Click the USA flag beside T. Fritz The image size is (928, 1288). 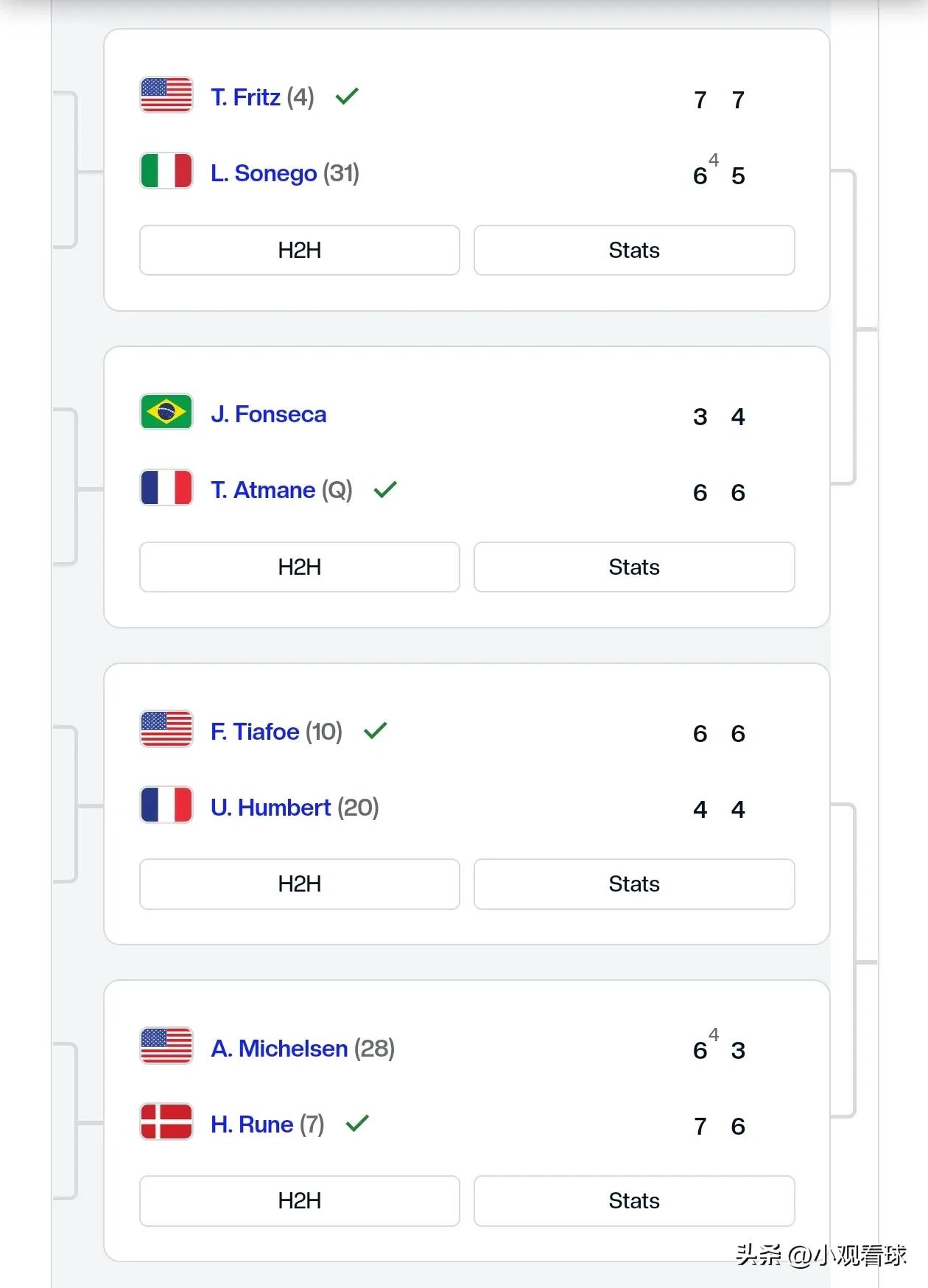point(166,95)
